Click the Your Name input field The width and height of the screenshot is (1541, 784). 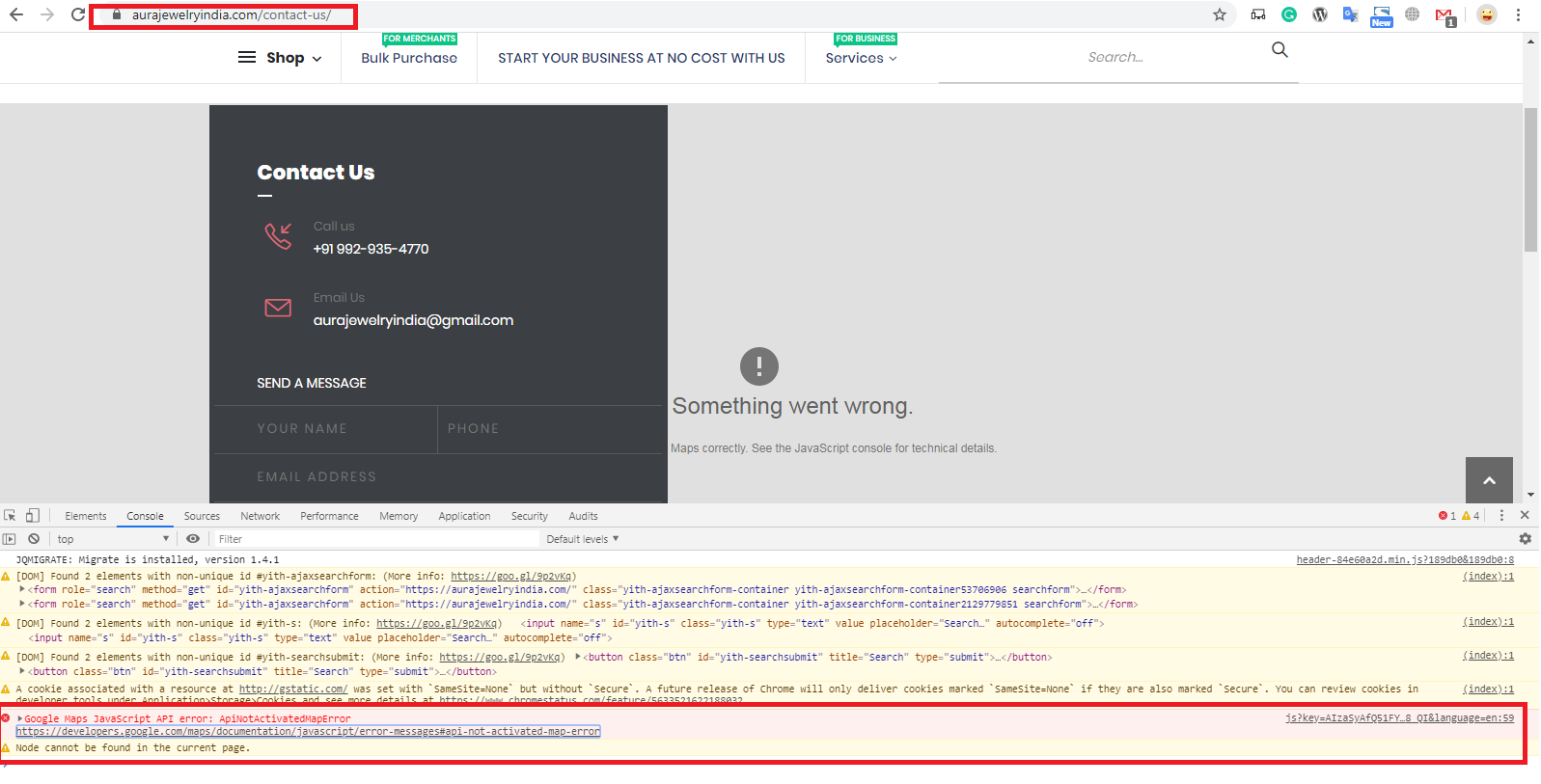(x=325, y=429)
